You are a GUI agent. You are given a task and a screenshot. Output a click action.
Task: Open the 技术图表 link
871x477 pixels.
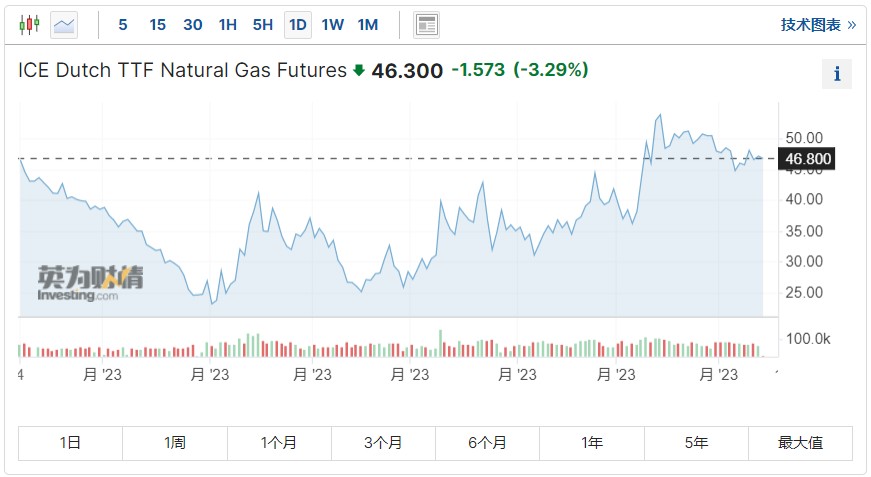[x=818, y=25]
